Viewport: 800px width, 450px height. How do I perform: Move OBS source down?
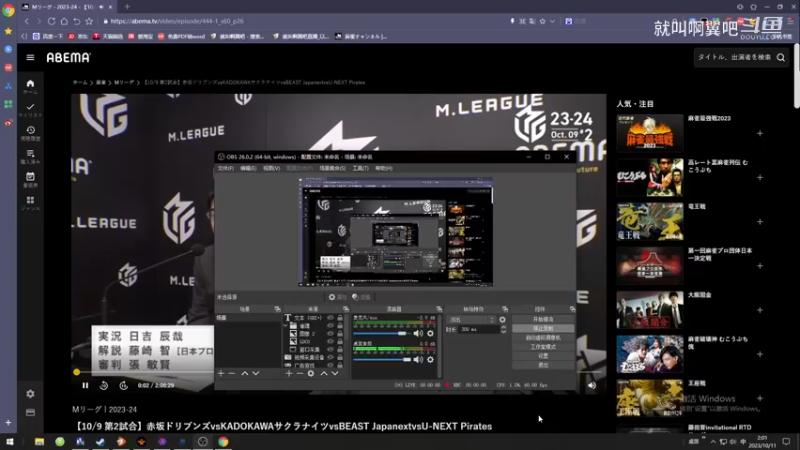point(335,373)
